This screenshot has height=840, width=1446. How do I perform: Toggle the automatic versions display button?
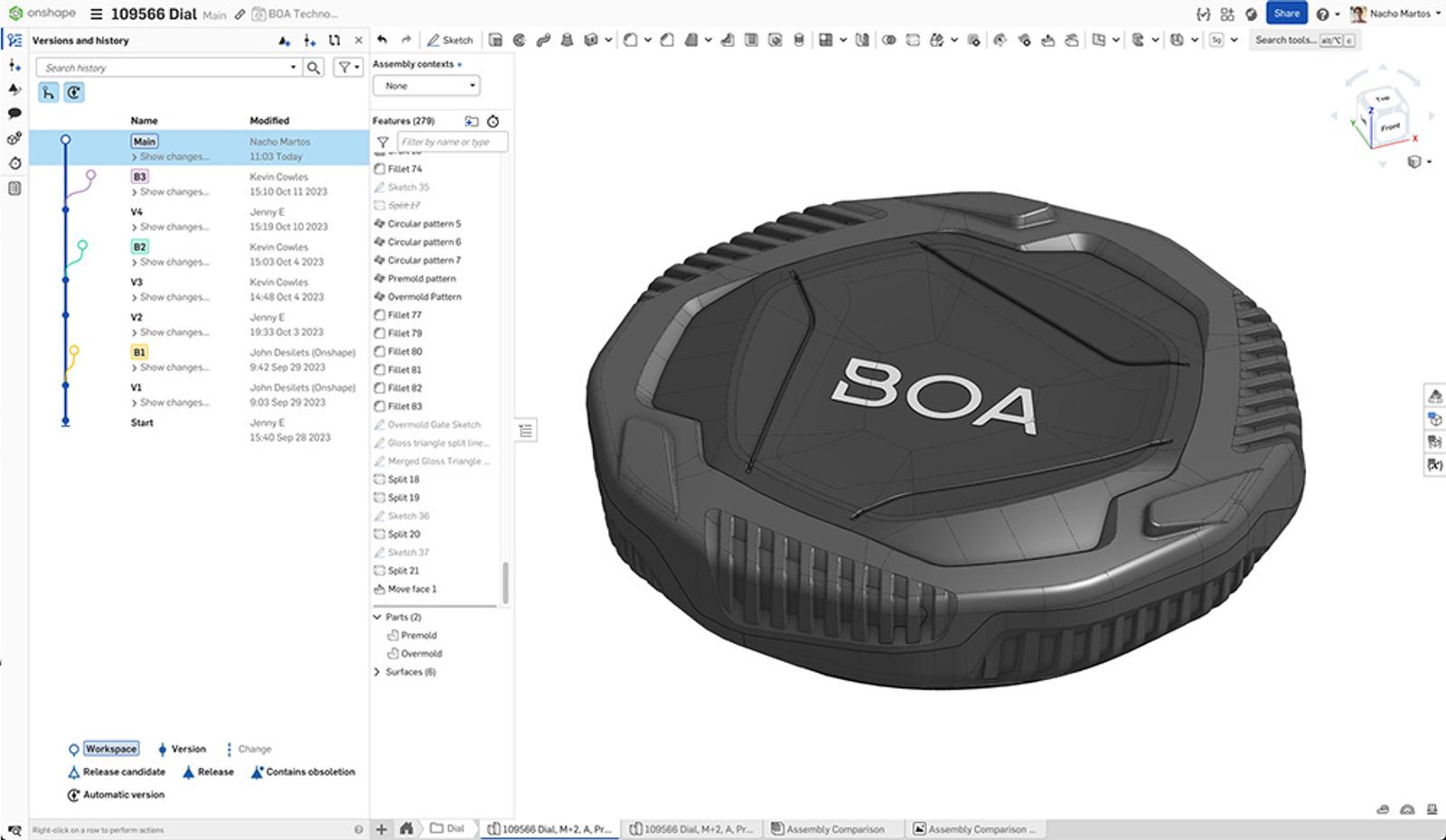(74, 92)
